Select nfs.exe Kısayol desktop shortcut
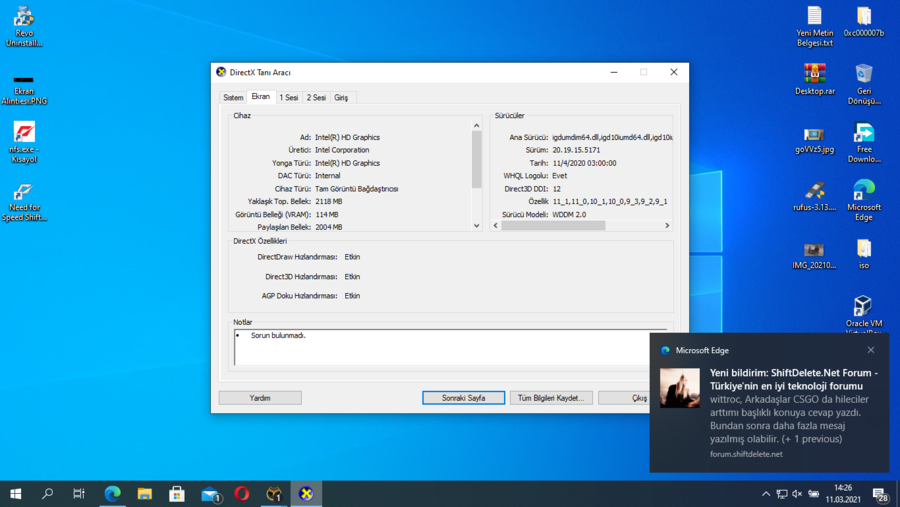This screenshot has width=900, height=507. coord(24,142)
